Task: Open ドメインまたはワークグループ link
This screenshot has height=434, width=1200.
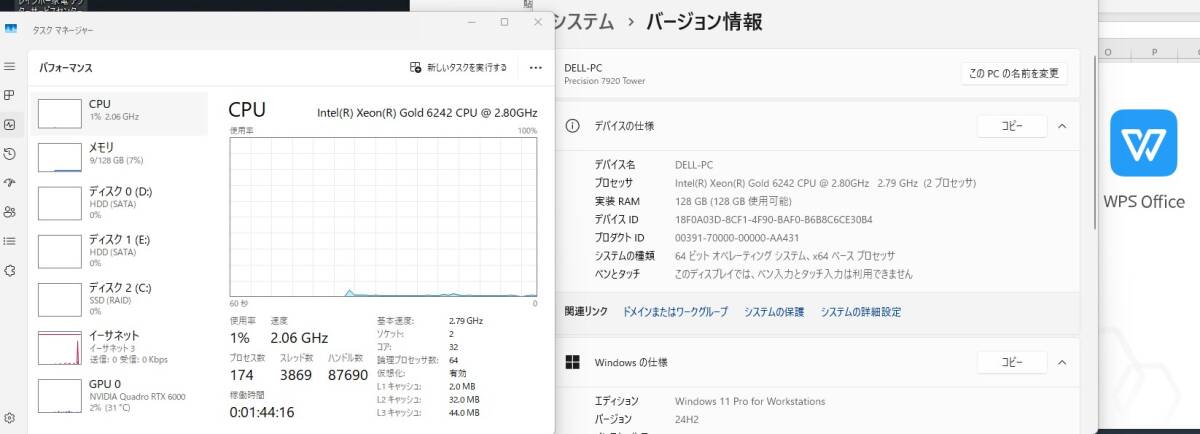Action: tap(675, 312)
